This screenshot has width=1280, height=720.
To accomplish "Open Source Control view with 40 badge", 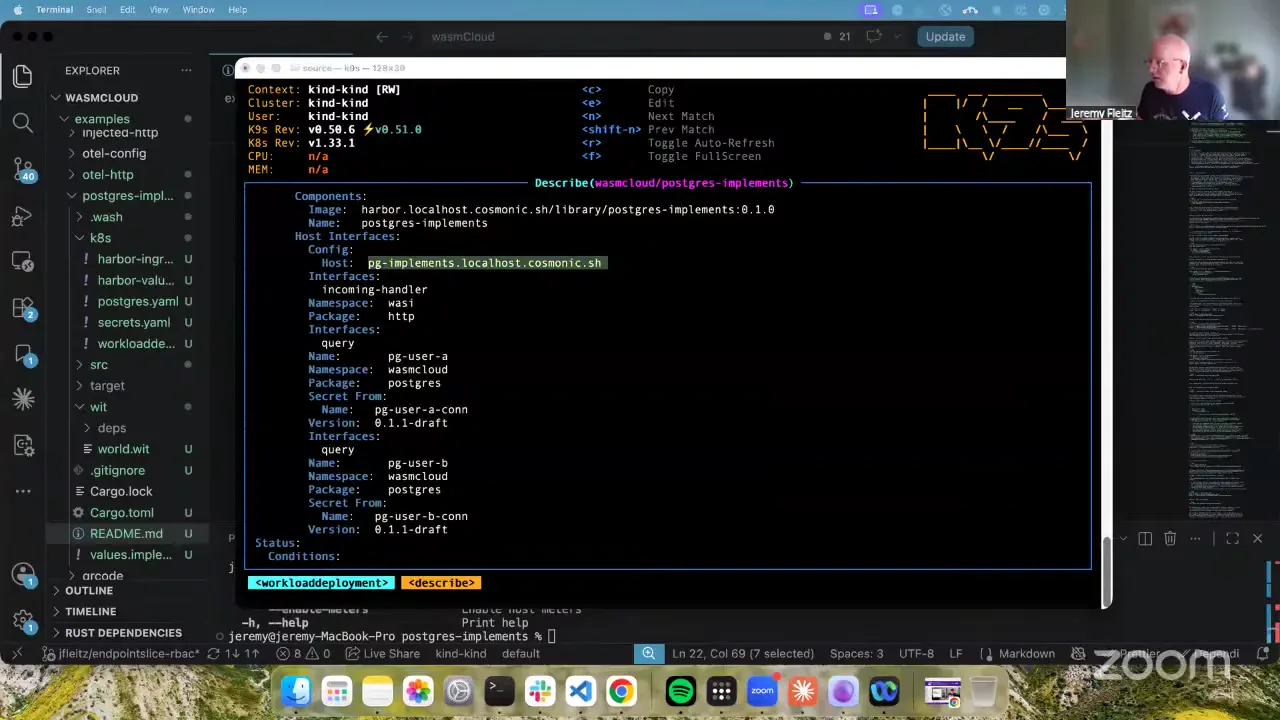I will tap(23, 170).
